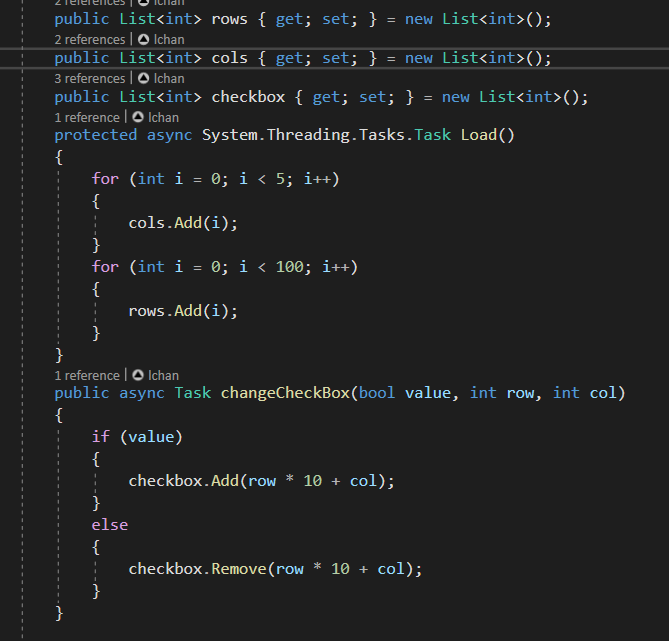Click 'lchan' author text above cols property
This screenshot has height=641, width=669.
169,40
